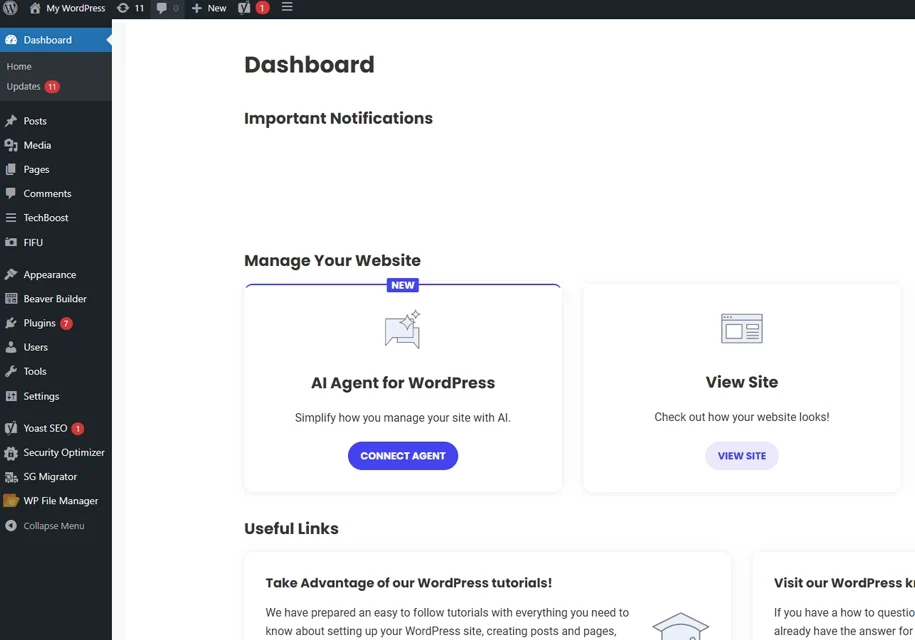This screenshot has height=640, width=915.
Task: Click the VIEW SITE button
Action: [742, 456]
